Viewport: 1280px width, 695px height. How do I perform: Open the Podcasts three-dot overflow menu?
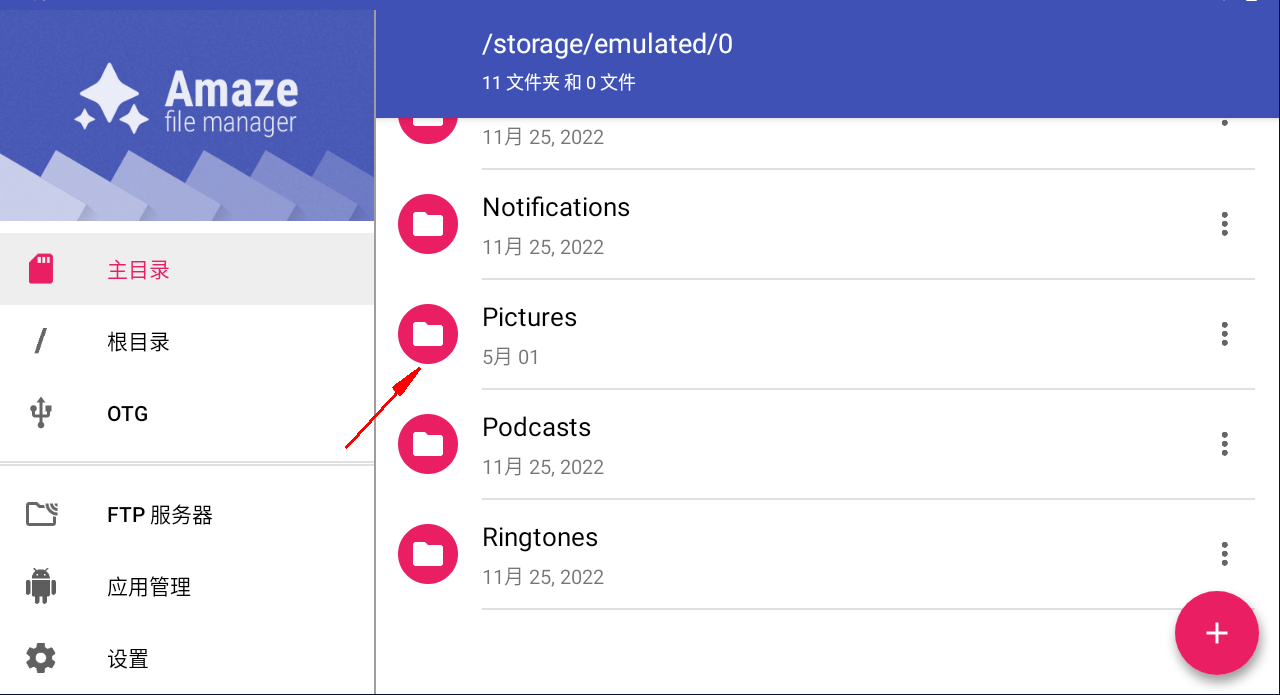click(1224, 444)
